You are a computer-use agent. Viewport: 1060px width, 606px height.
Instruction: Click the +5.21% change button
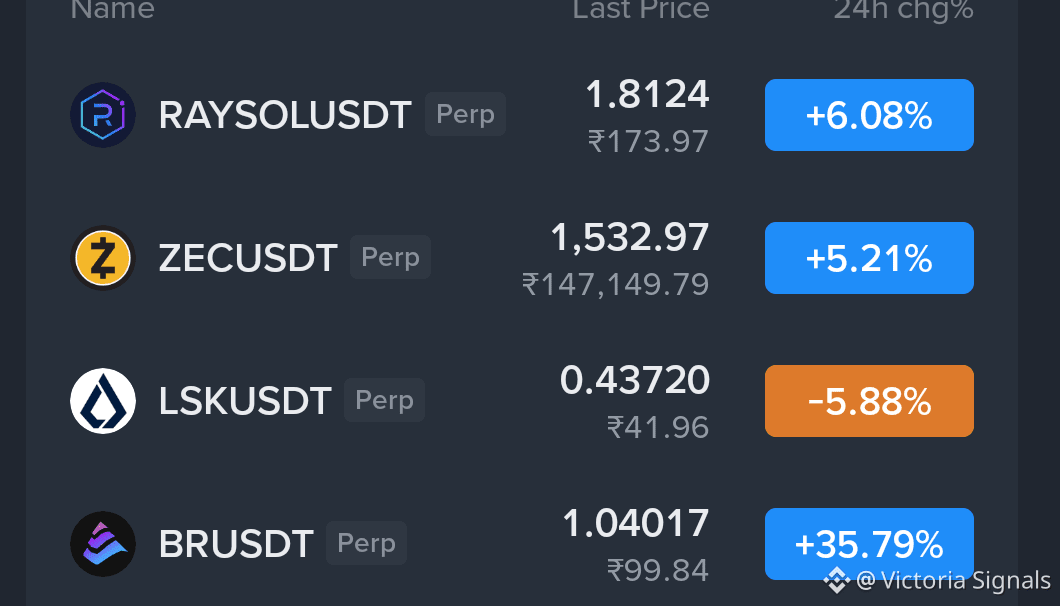pos(869,258)
